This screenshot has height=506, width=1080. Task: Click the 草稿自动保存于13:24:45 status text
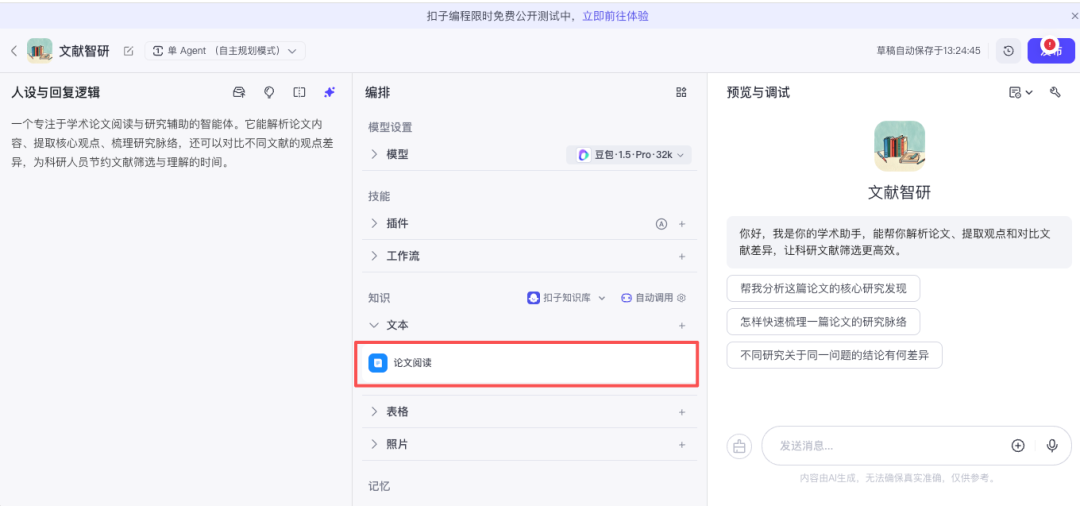pyautogui.click(x=928, y=51)
